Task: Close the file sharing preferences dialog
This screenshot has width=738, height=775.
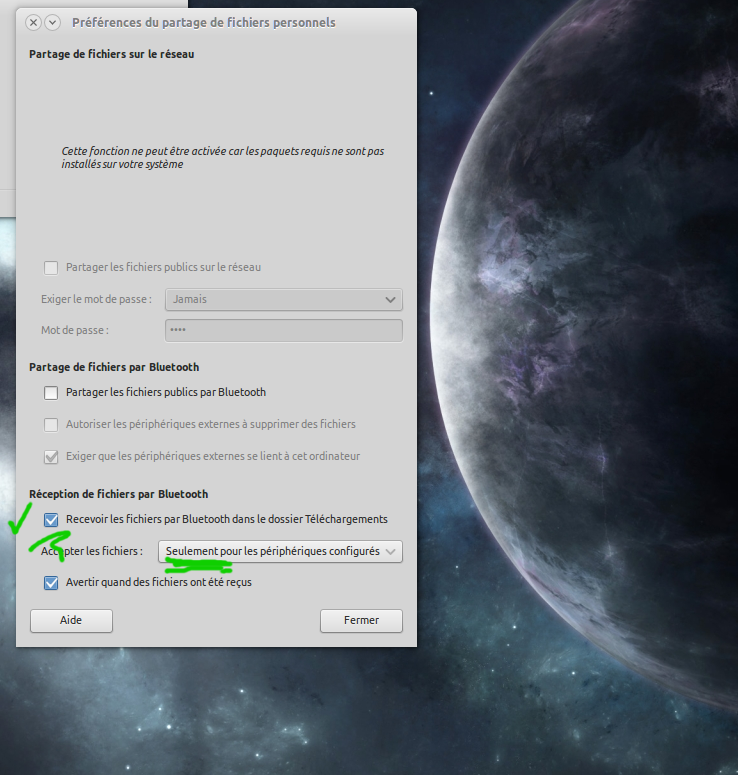Action: click(x=33, y=23)
